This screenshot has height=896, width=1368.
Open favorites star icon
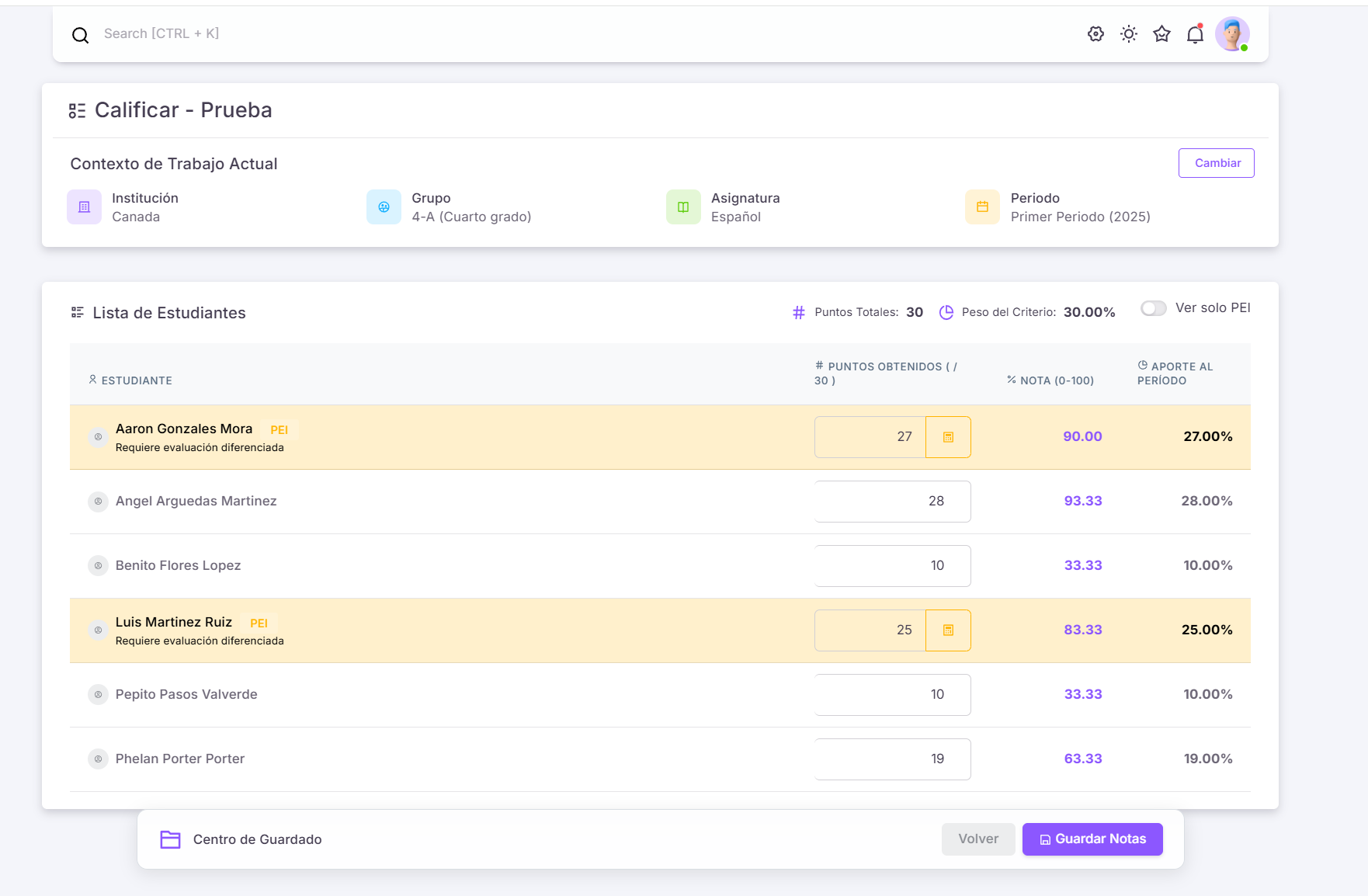coord(1161,34)
